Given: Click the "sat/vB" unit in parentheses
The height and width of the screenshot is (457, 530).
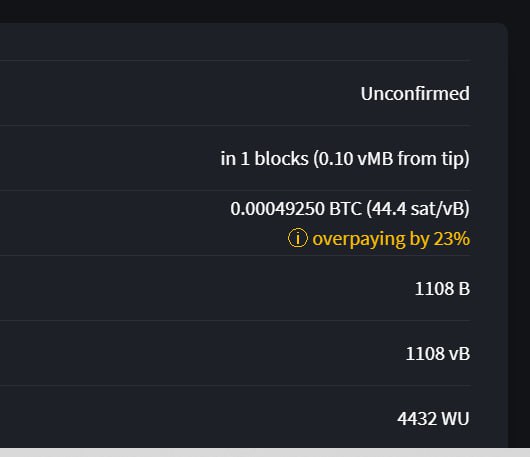Looking at the screenshot, I should [x=438, y=209].
